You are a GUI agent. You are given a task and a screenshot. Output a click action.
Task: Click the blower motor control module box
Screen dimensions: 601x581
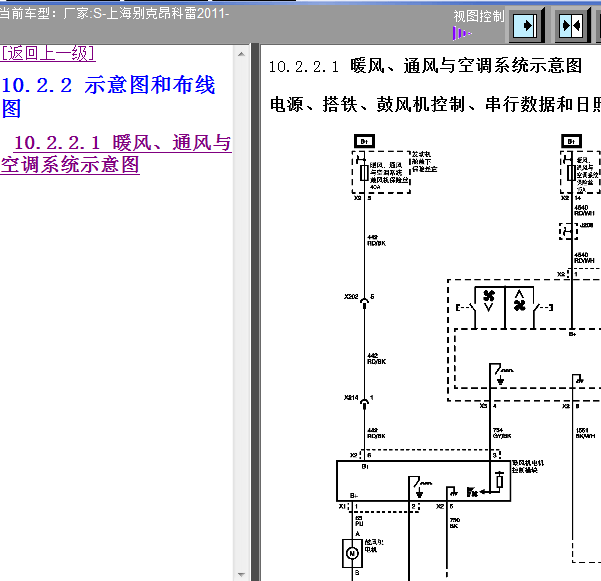click(424, 481)
